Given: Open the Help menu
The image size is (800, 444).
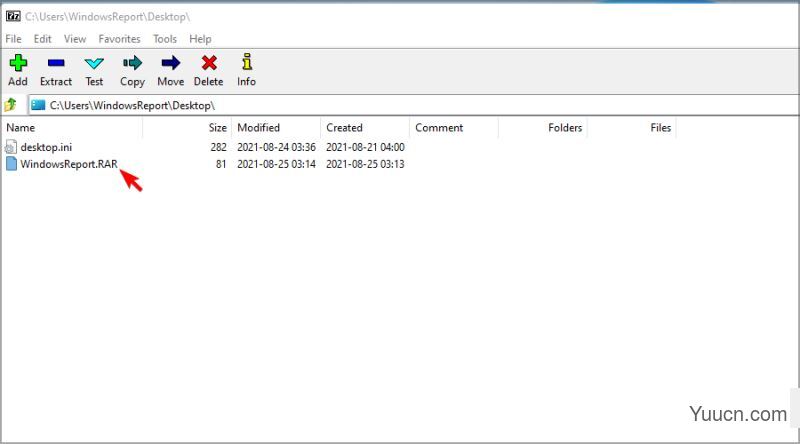Looking at the screenshot, I should 200,39.
